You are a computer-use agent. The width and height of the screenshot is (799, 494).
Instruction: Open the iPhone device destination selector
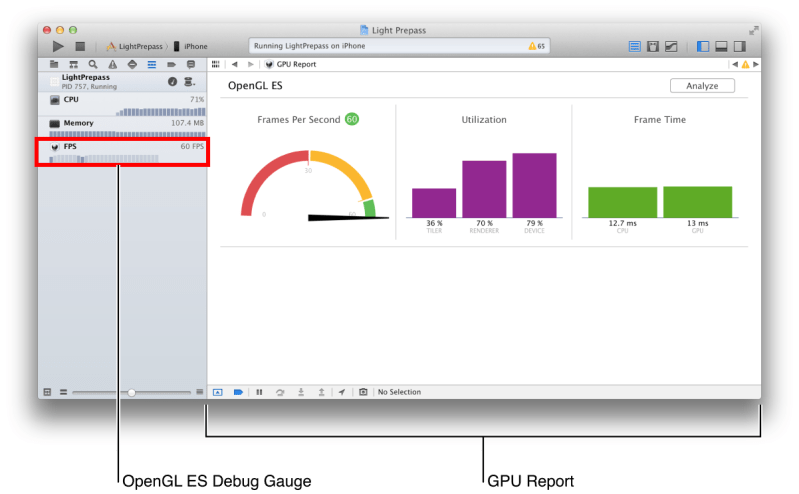pos(191,46)
